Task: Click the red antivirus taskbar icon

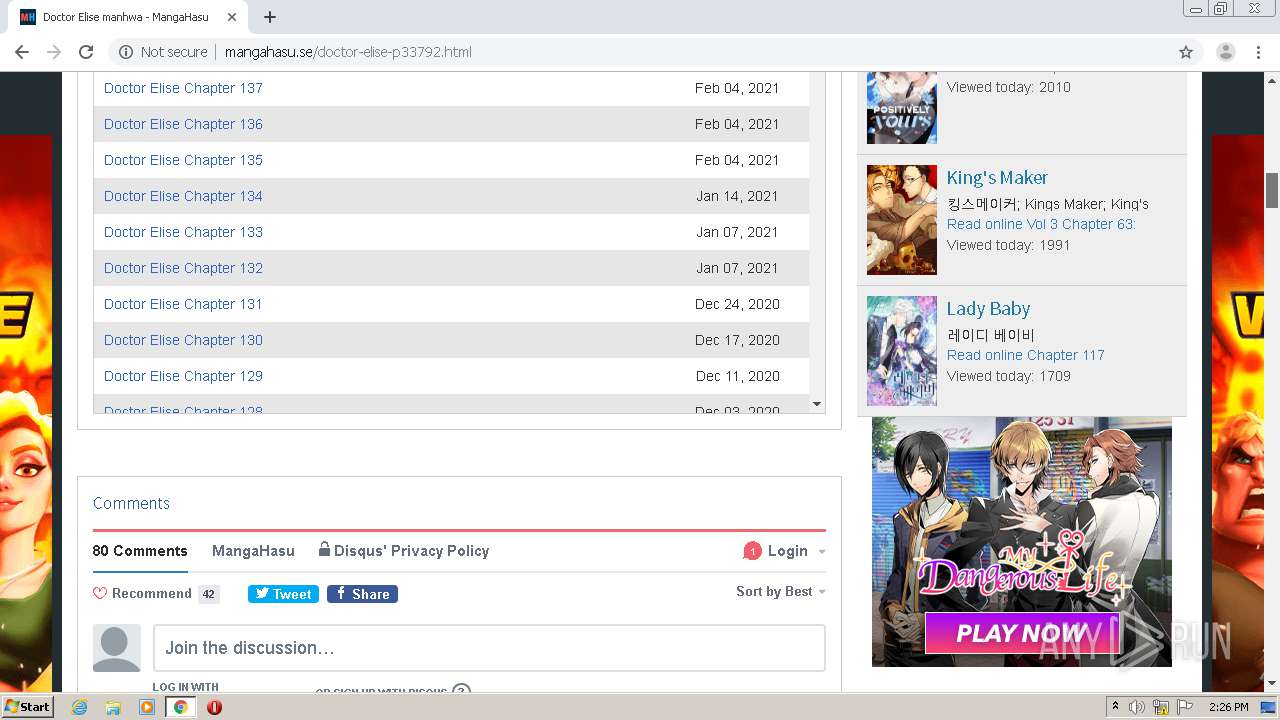Action: (214, 707)
